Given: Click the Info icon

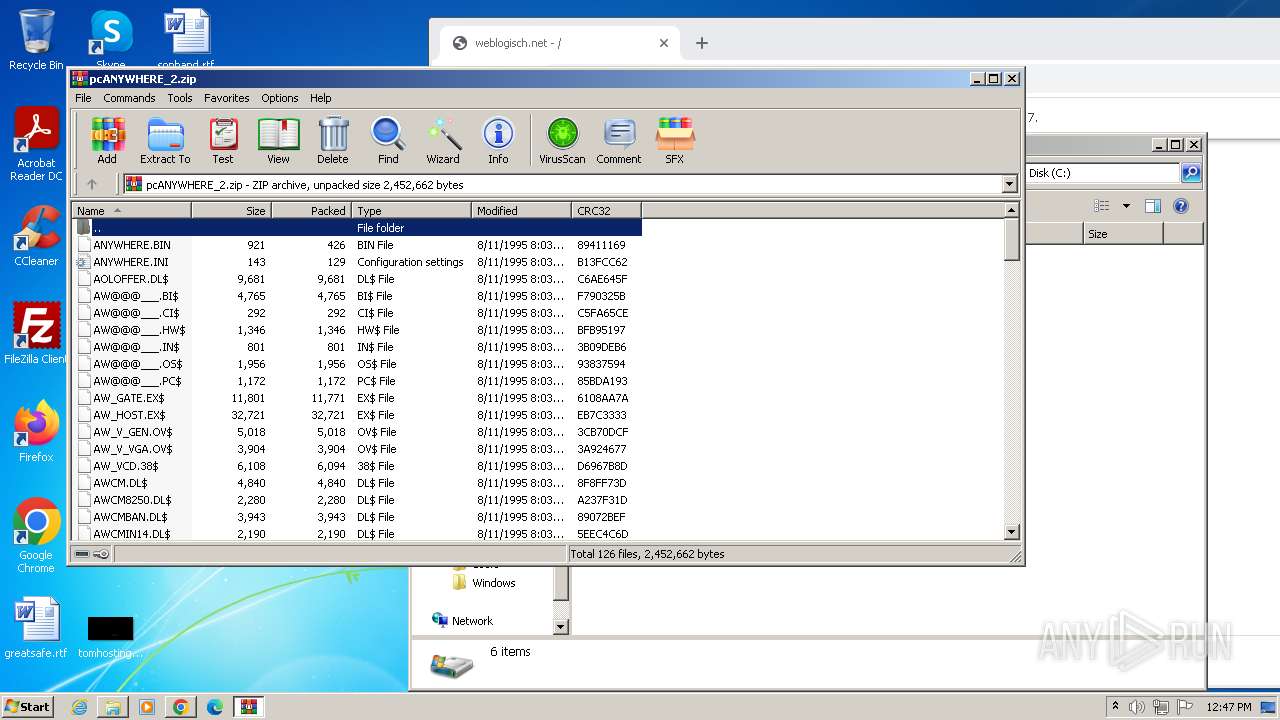Looking at the screenshot, I should click(x=498, y=140).
